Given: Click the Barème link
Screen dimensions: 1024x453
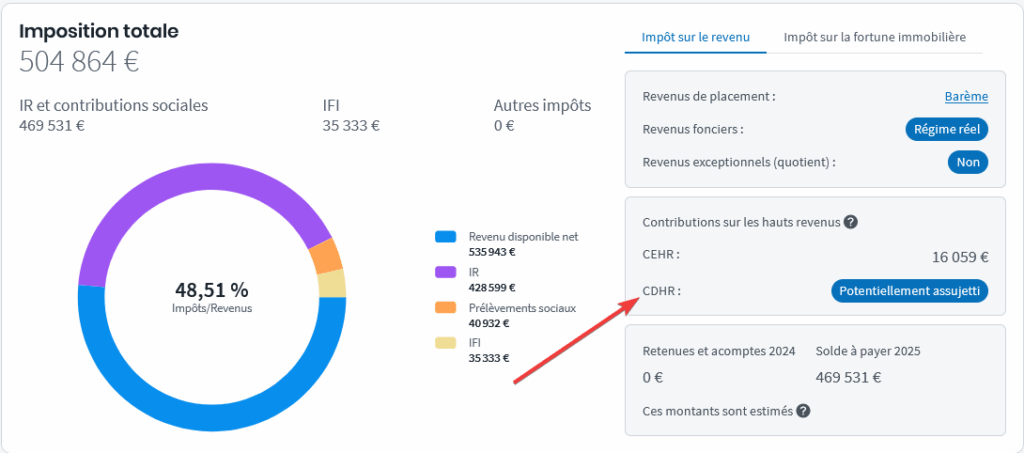Looking at the screenshot, I should (966, 97).
